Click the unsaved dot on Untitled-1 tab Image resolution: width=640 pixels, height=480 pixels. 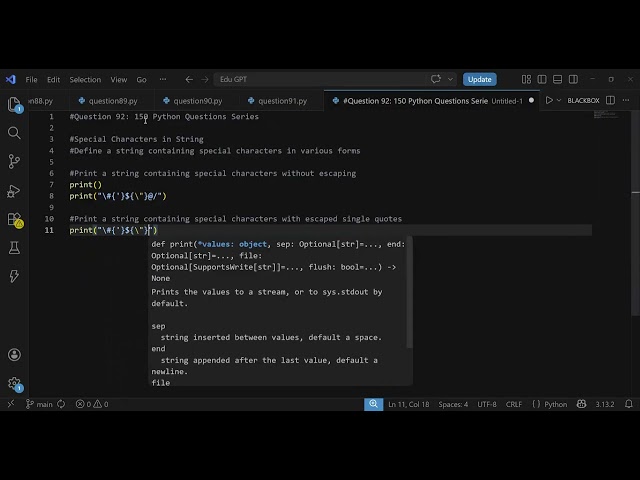pos(531,100)
